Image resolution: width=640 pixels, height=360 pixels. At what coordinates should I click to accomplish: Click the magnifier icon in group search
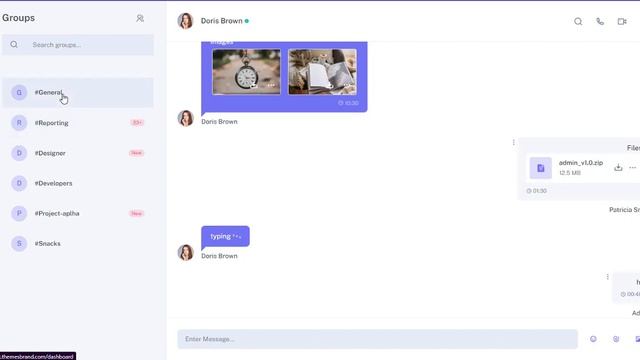[14, 44]
